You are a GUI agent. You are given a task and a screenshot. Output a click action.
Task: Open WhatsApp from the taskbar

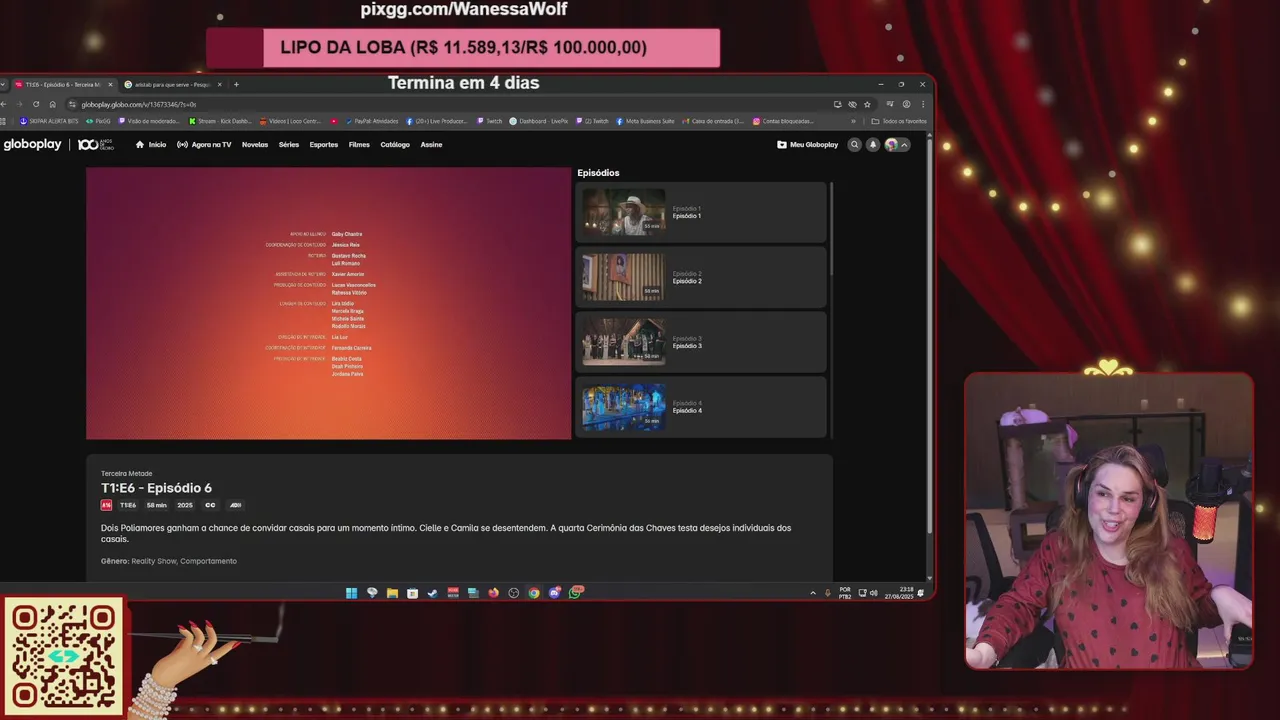point(575,593)
